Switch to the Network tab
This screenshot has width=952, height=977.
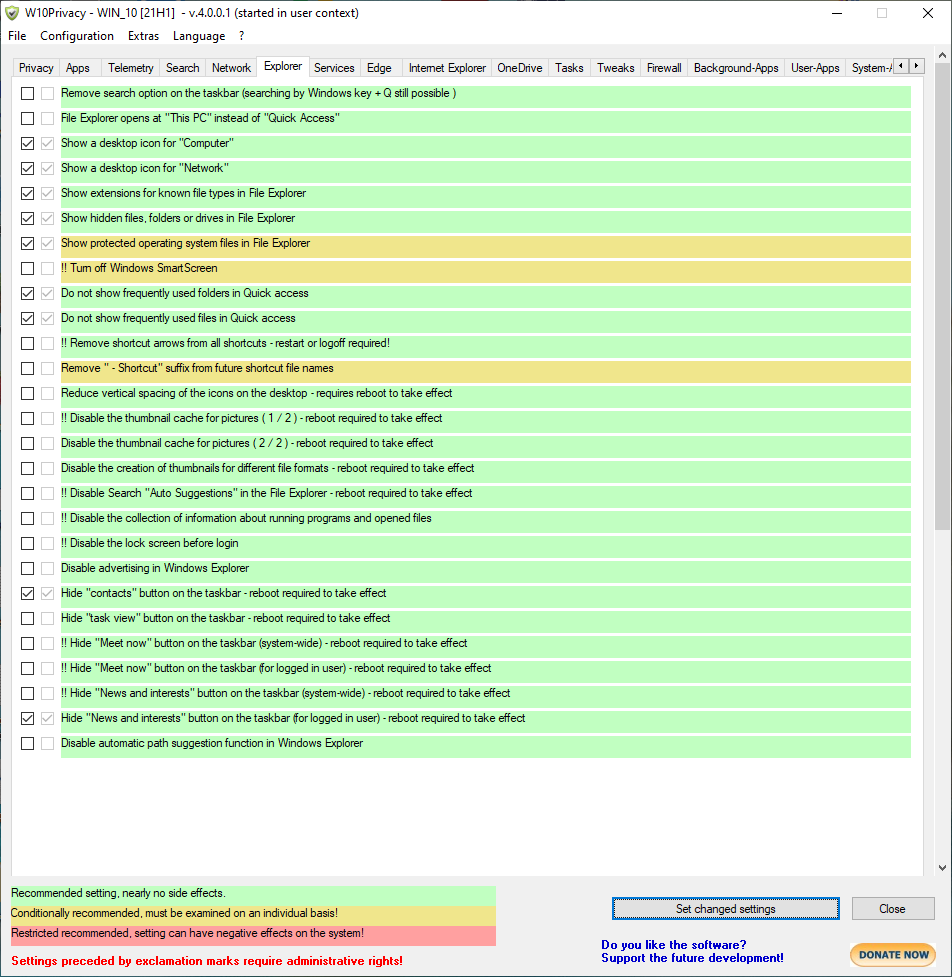(231, 68)
